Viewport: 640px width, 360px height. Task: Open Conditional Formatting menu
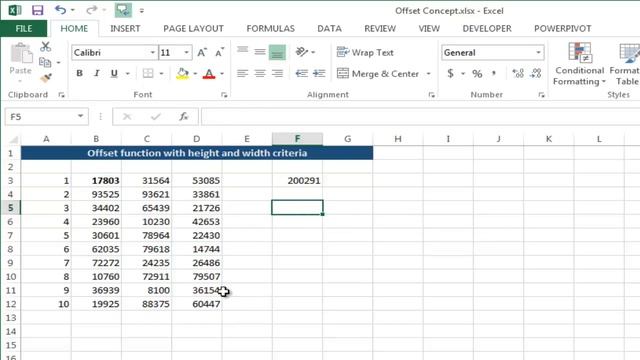pyautogui.click(x=579, y=64)
